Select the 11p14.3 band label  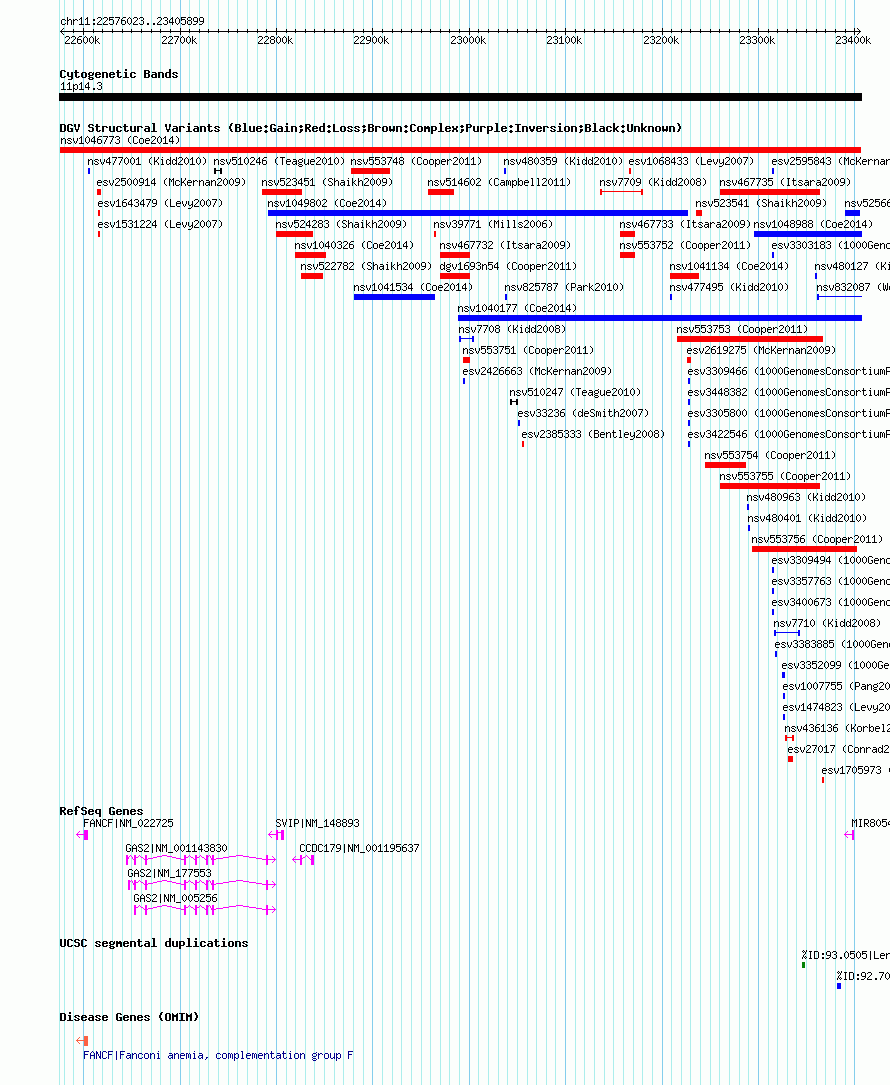(x=81, y=86)
